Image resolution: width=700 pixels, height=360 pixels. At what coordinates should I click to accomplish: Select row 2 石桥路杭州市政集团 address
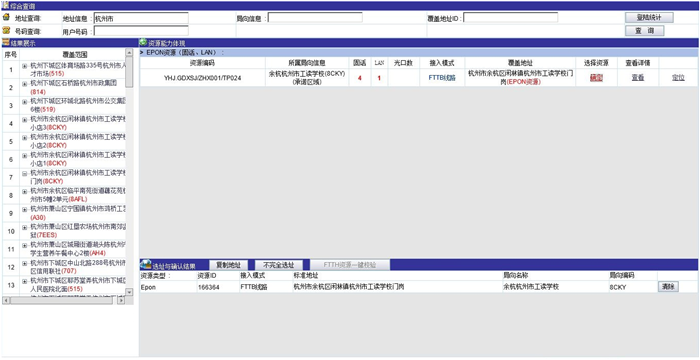[74, 87]
